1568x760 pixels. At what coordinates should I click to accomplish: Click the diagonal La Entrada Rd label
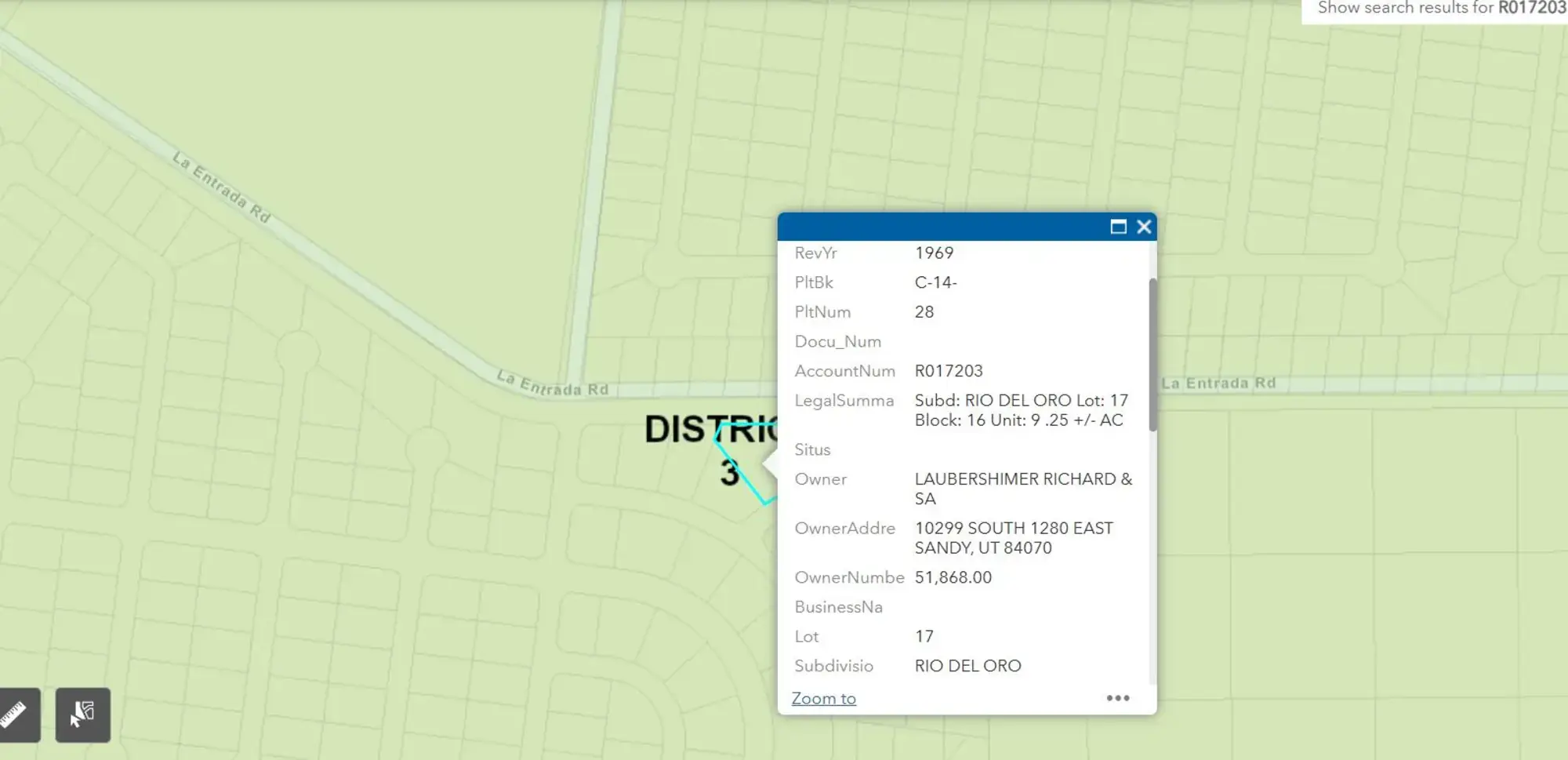coord(222,187)
